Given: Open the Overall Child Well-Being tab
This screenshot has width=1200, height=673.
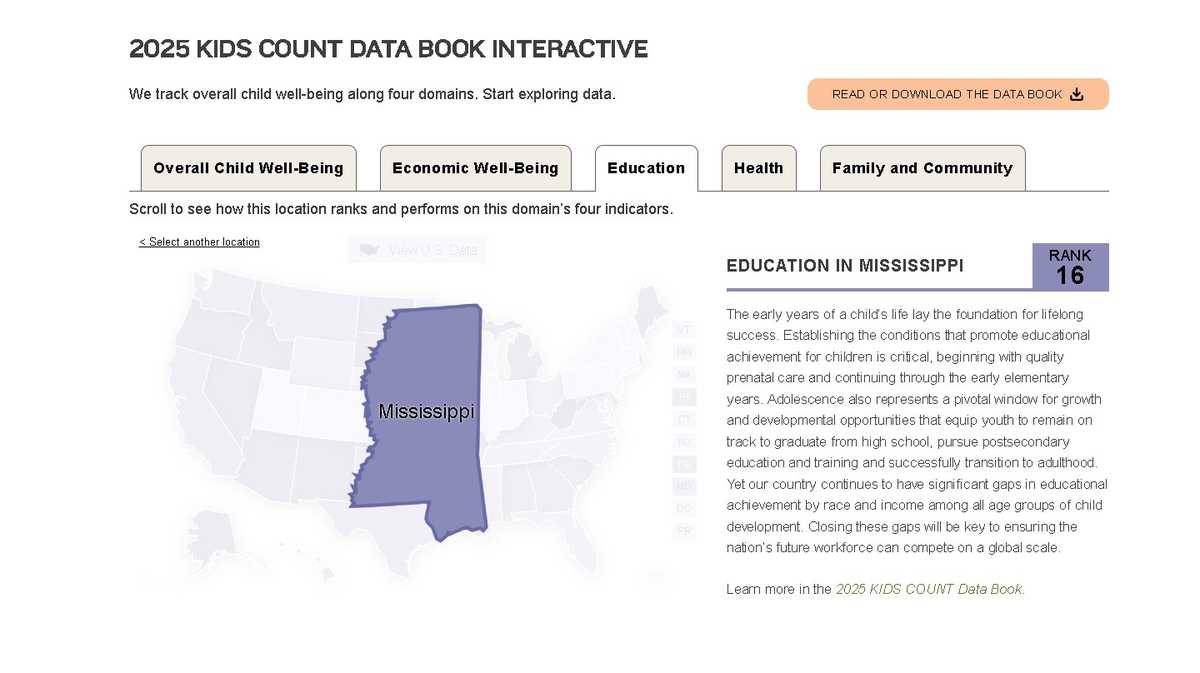Looking at the screenshot, I should coord(248,168).
